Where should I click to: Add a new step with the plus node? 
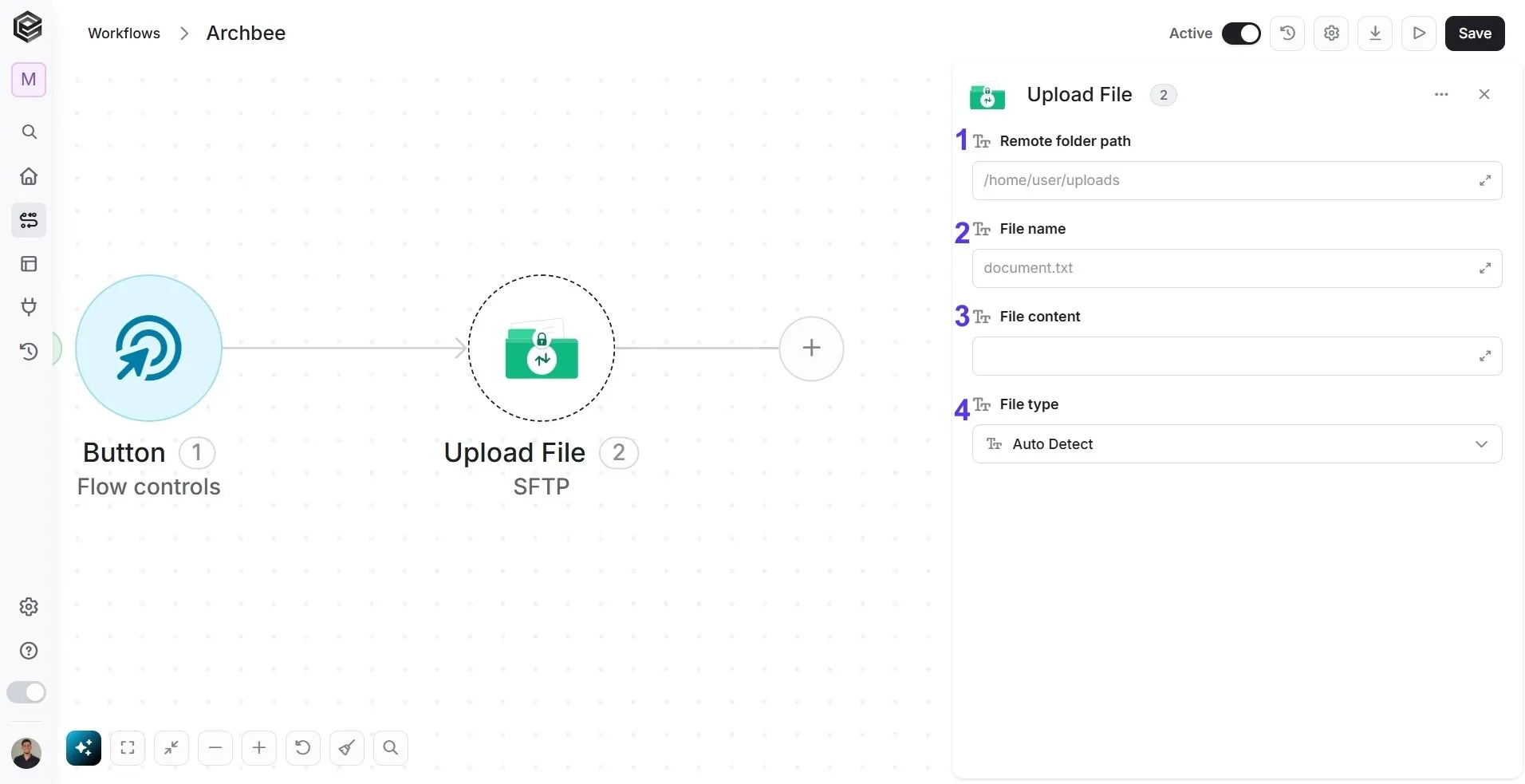(811, 349)
